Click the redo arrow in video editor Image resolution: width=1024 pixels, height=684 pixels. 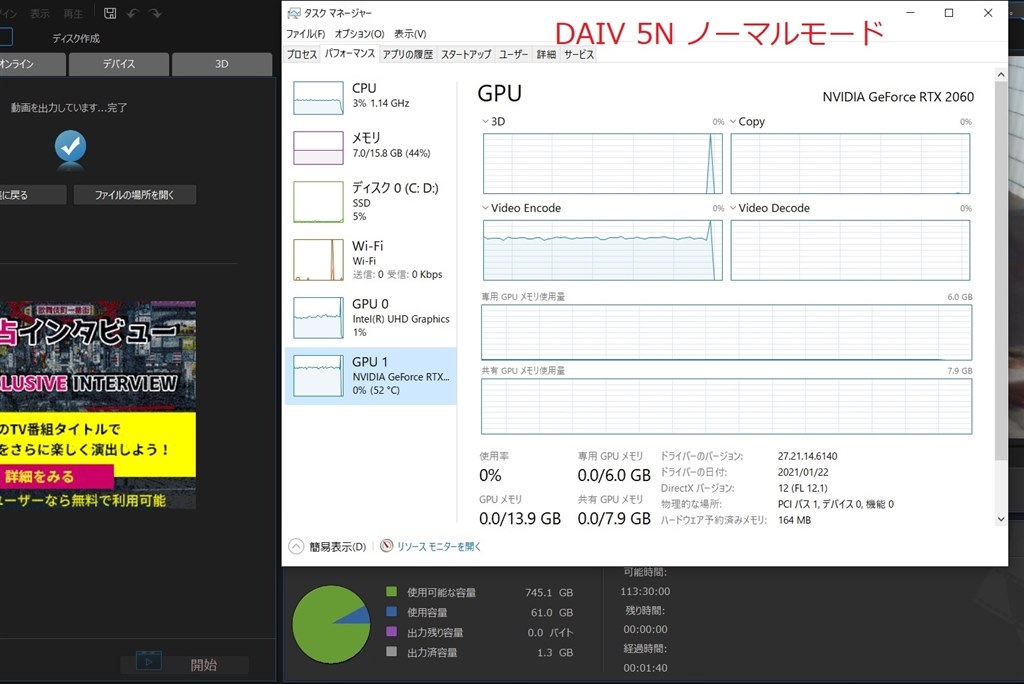coord(155,13)
